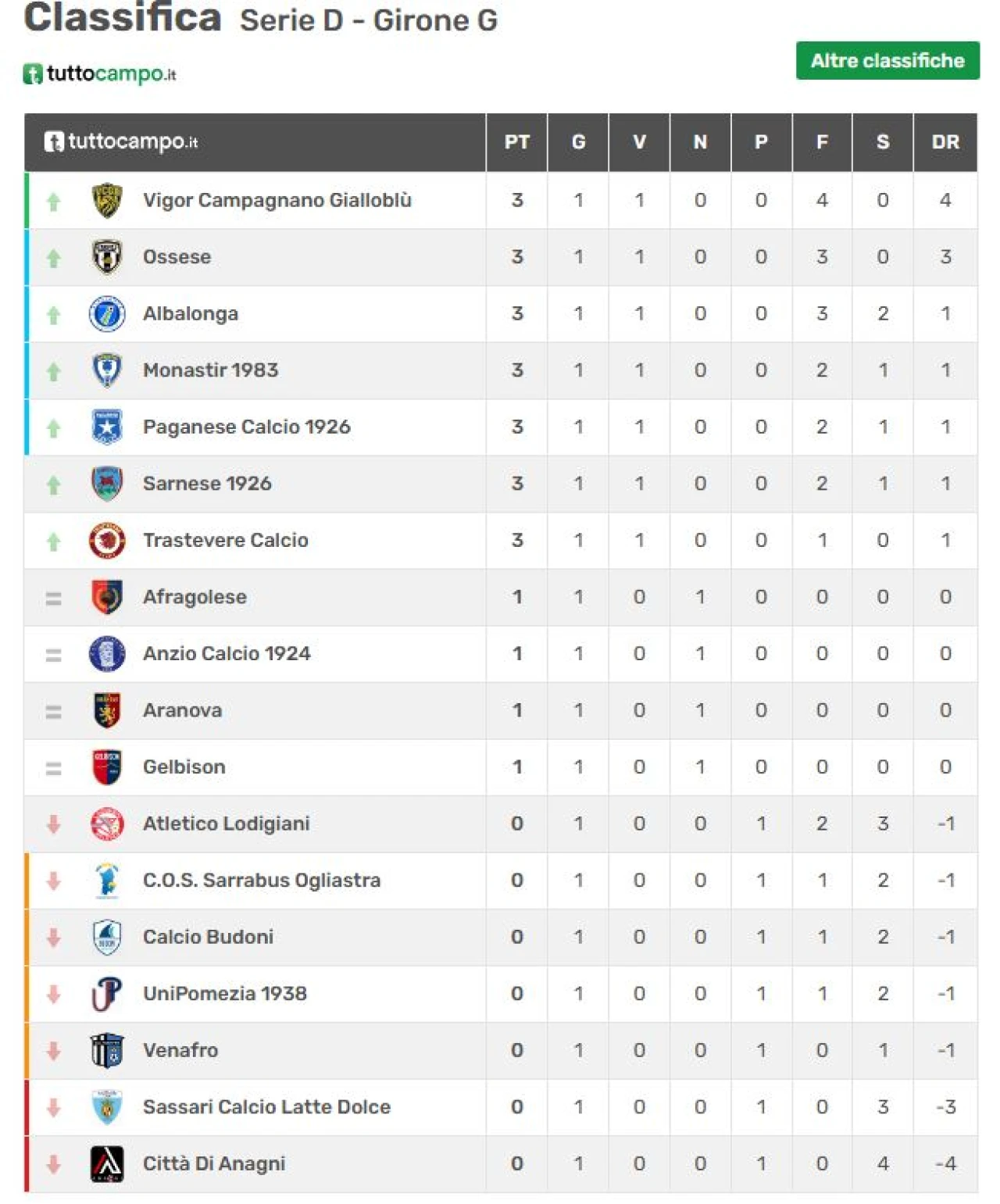Open the Atletico Lodigiani team link
Screen dimensions: 1000x1204
point(226,824)
